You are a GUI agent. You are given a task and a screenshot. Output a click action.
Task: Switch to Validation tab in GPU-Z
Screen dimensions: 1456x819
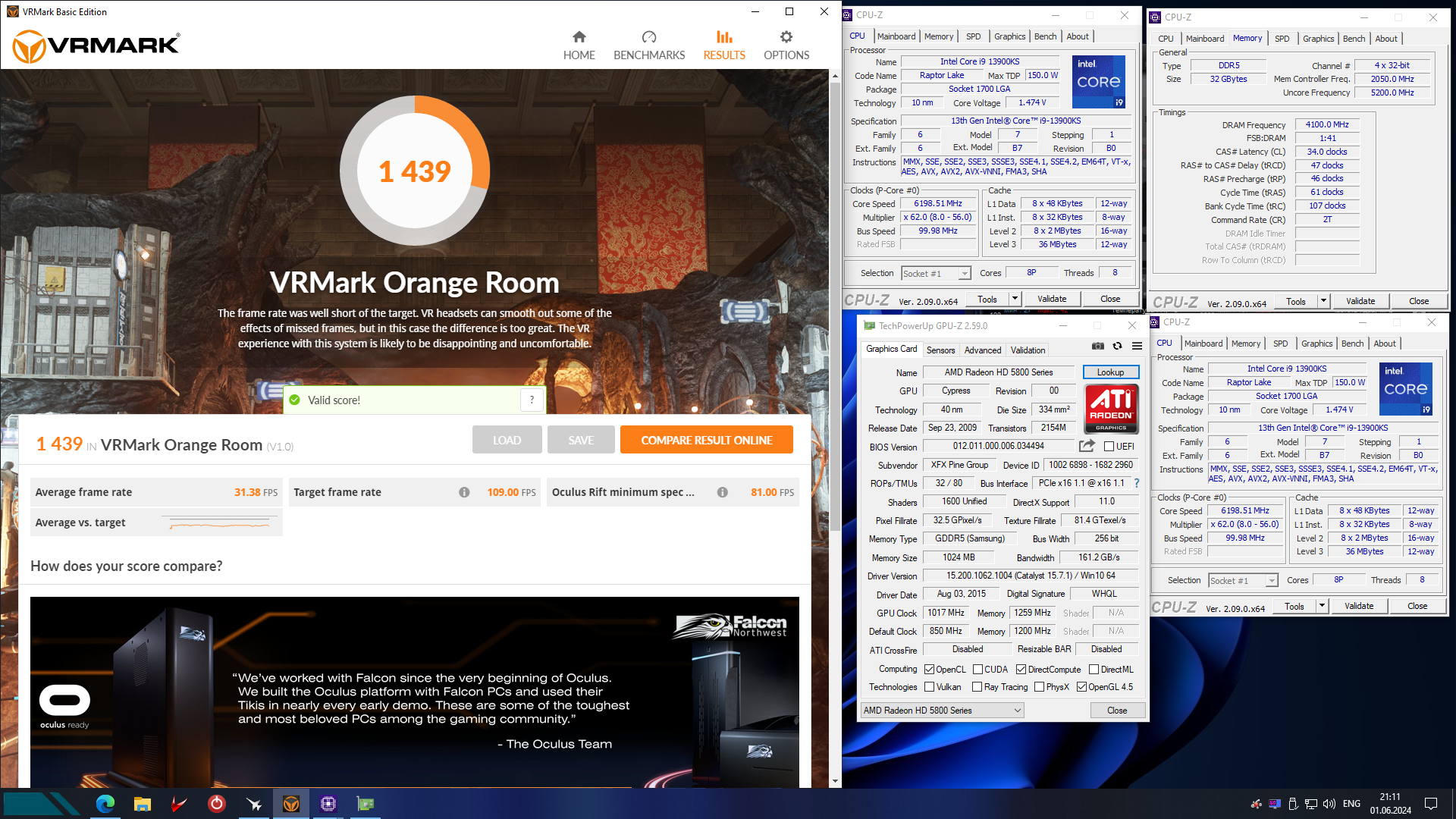point(1028,350)
